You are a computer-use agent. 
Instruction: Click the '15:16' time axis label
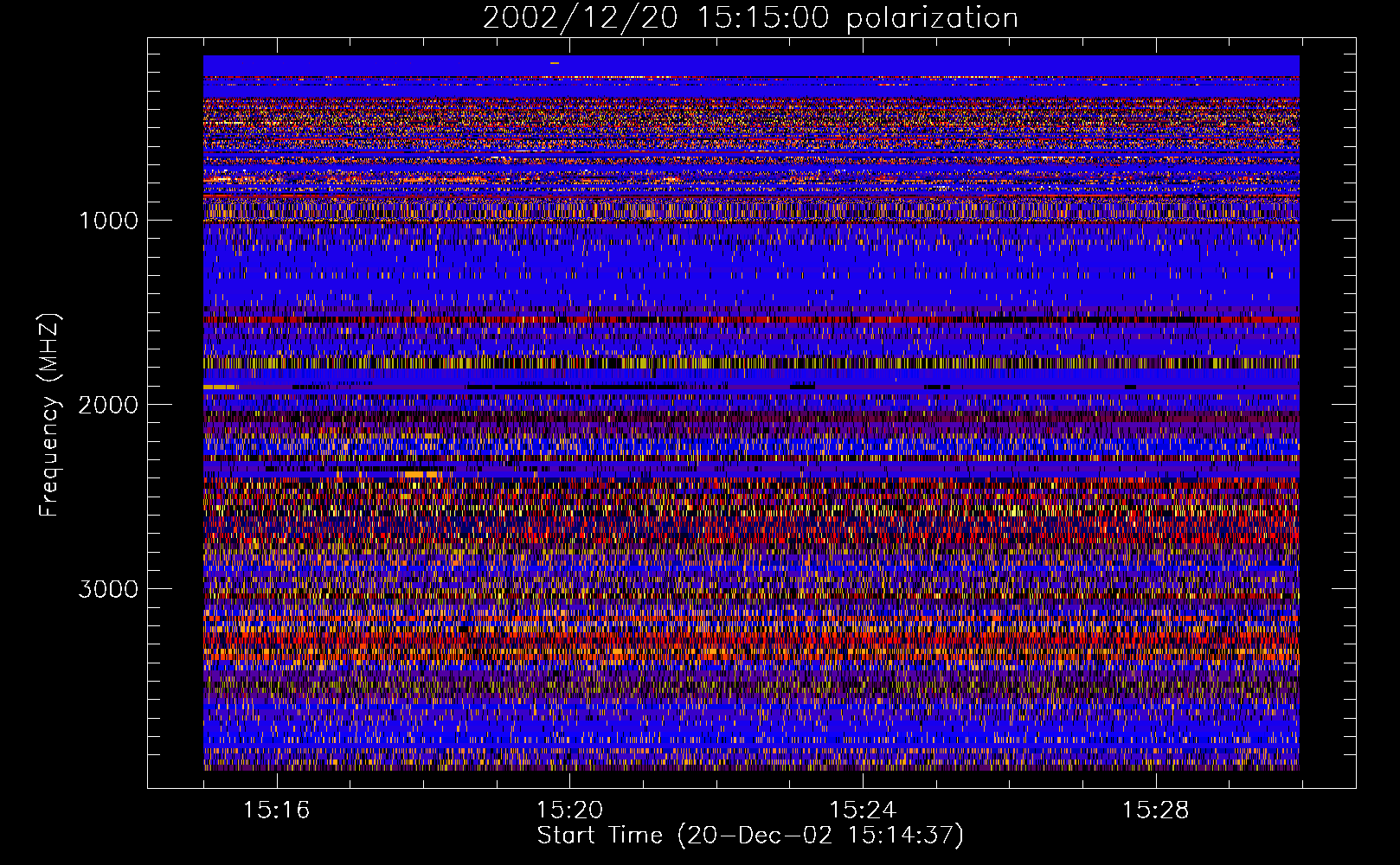pos(276,811)
